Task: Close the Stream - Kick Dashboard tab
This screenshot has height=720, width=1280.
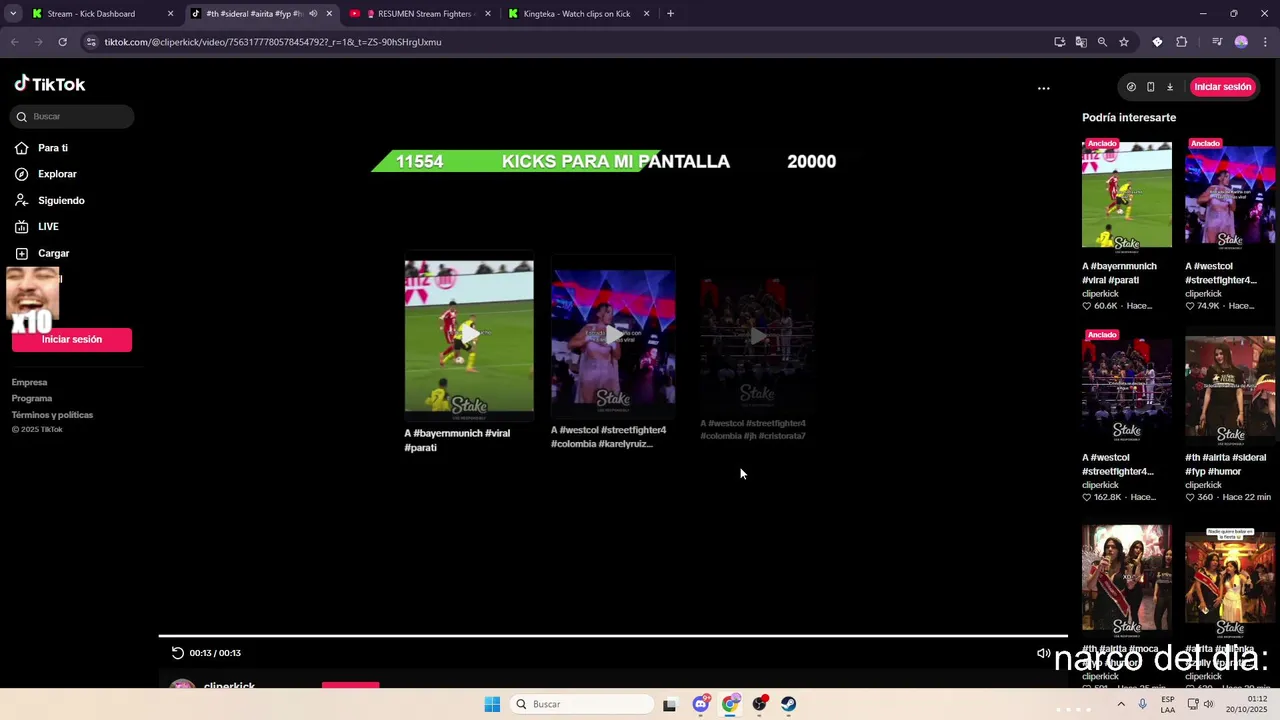Action: (x=170, y=14)
